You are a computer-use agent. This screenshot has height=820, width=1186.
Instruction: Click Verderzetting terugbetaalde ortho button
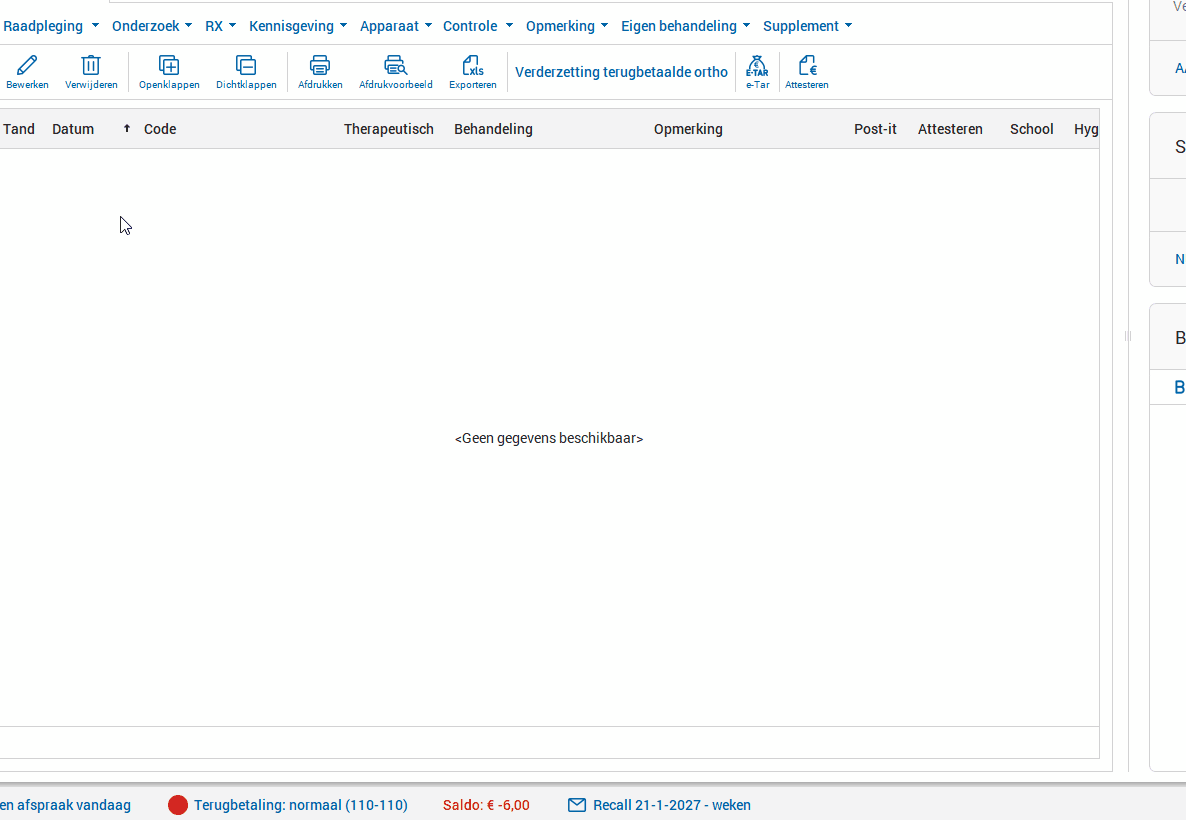point(621,72)
